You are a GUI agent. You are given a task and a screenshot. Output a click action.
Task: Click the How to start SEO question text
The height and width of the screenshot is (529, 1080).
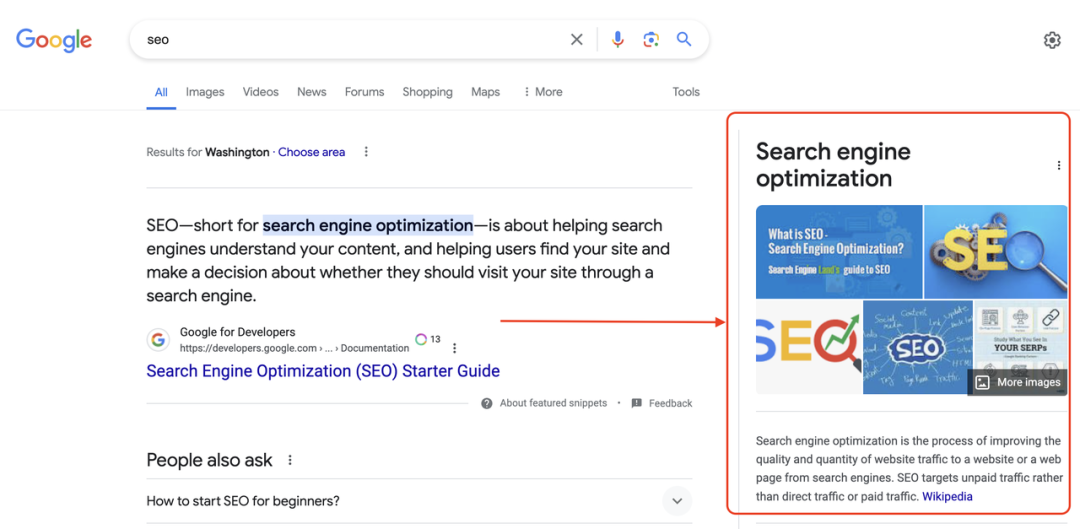tap(243, 501)
